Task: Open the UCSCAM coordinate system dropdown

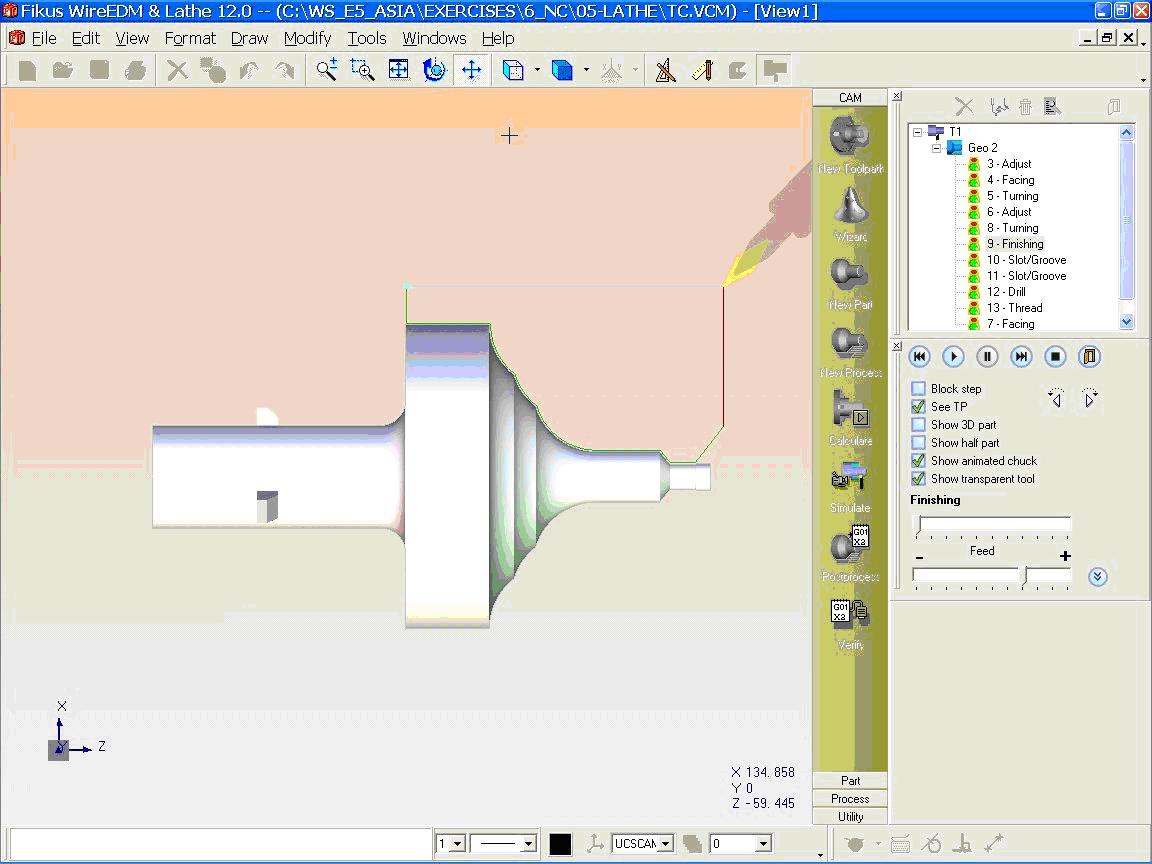Action: pos(666,844)
